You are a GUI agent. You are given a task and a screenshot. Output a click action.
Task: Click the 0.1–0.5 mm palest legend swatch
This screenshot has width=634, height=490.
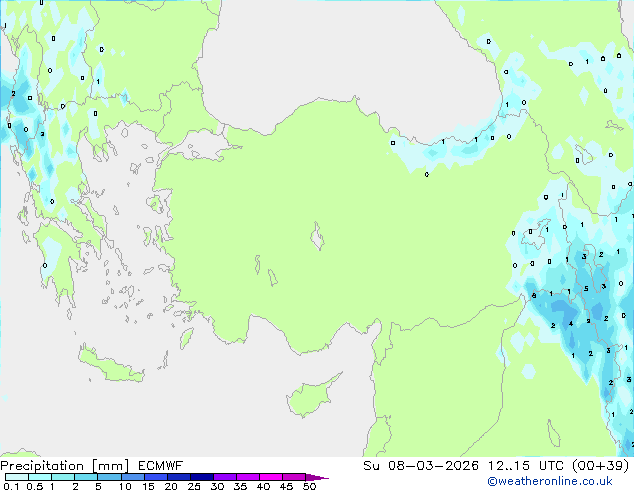[x=17, y=477]
